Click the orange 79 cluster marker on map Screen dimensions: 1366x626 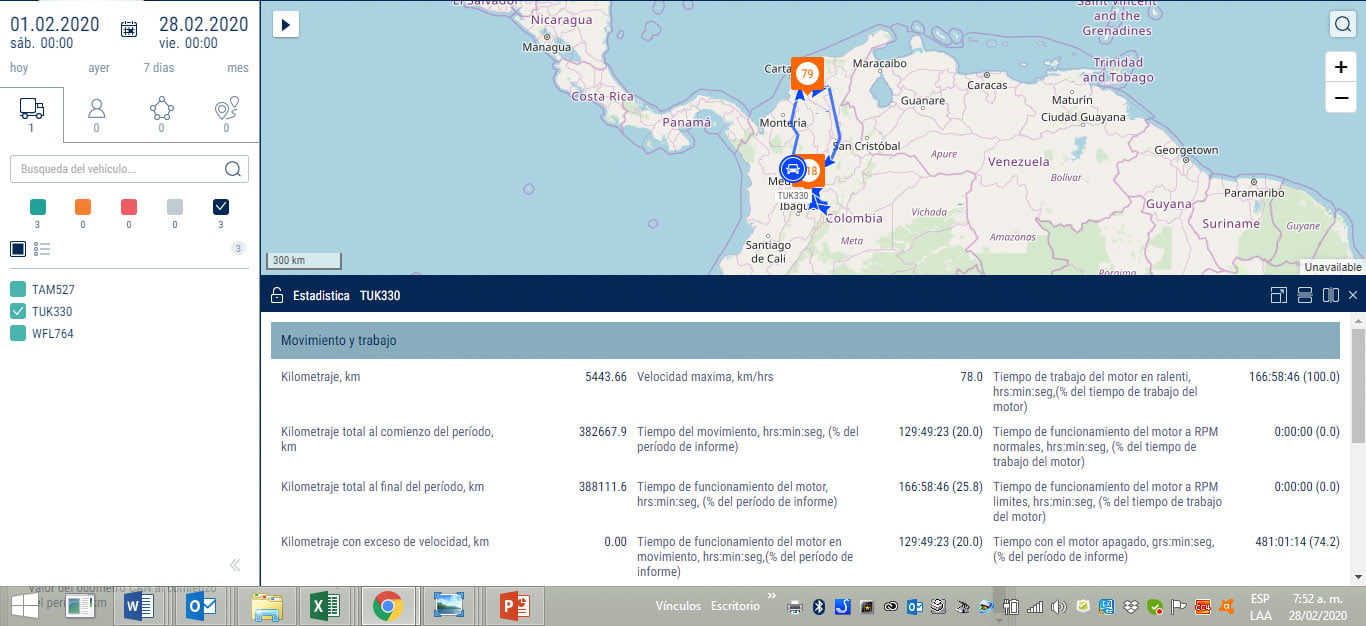806,74
